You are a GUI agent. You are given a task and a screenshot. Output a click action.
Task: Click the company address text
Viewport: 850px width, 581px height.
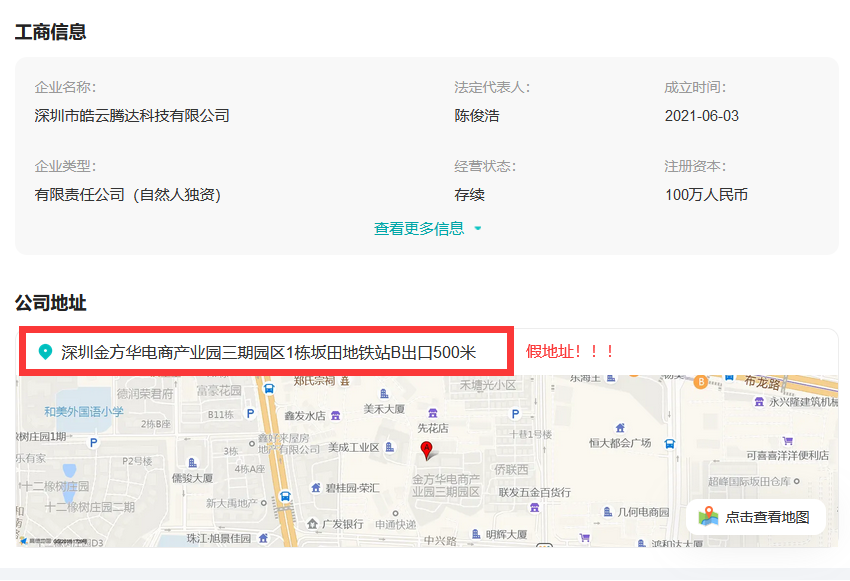click(x=268, y=352)
